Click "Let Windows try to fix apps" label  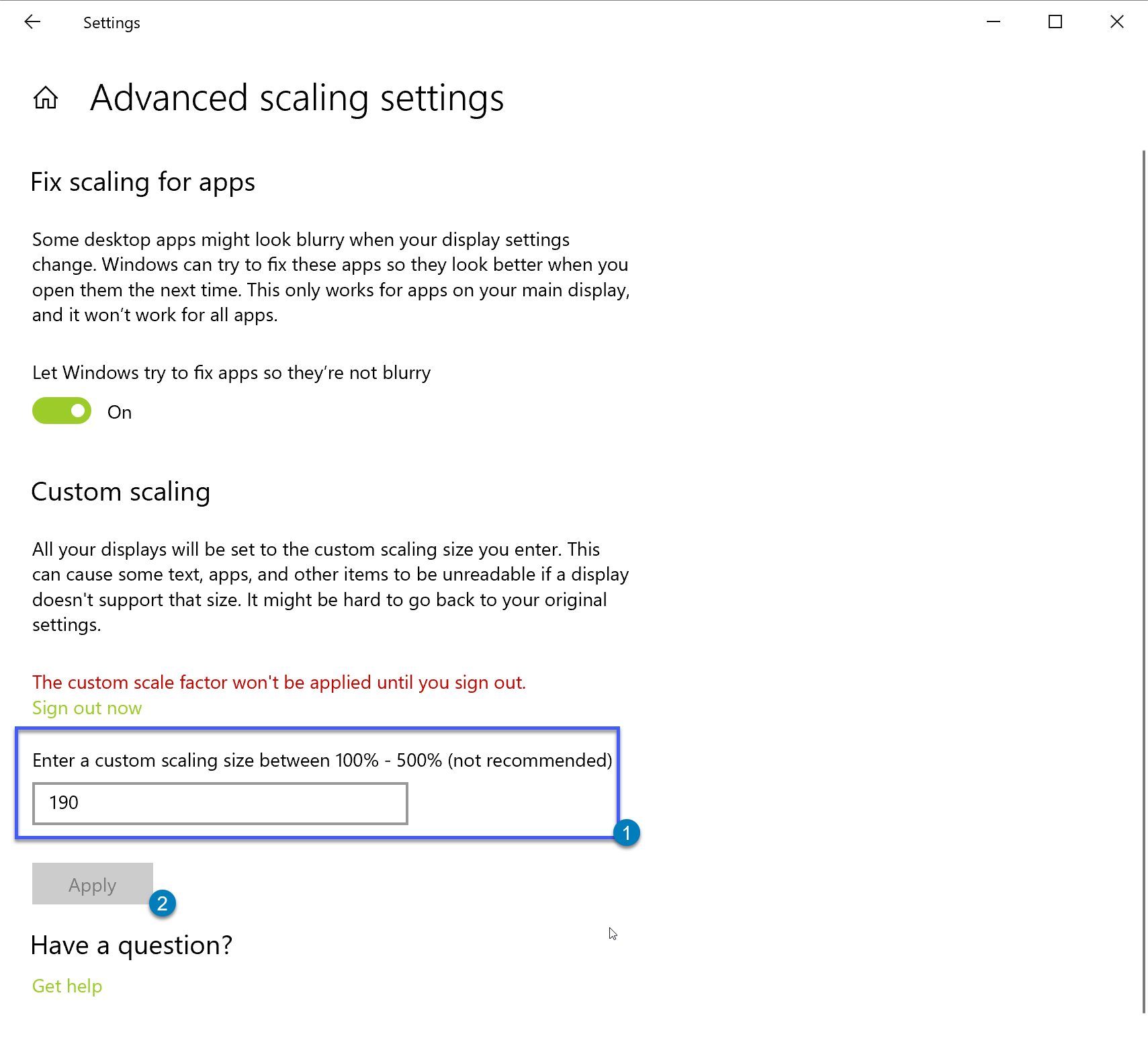pyautogui.click(x=231, y=373)
